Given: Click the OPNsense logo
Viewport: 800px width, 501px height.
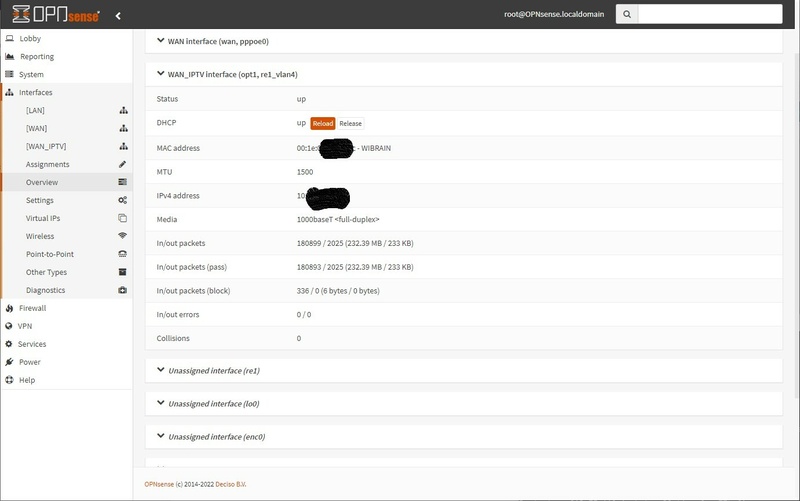Looking at the screenshot, I should point(56,14).
